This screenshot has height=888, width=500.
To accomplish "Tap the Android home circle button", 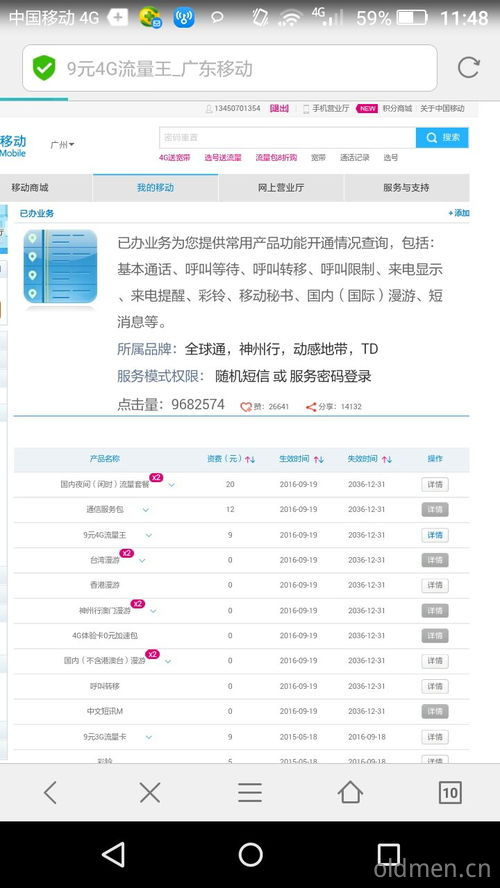I will (250, 855).
